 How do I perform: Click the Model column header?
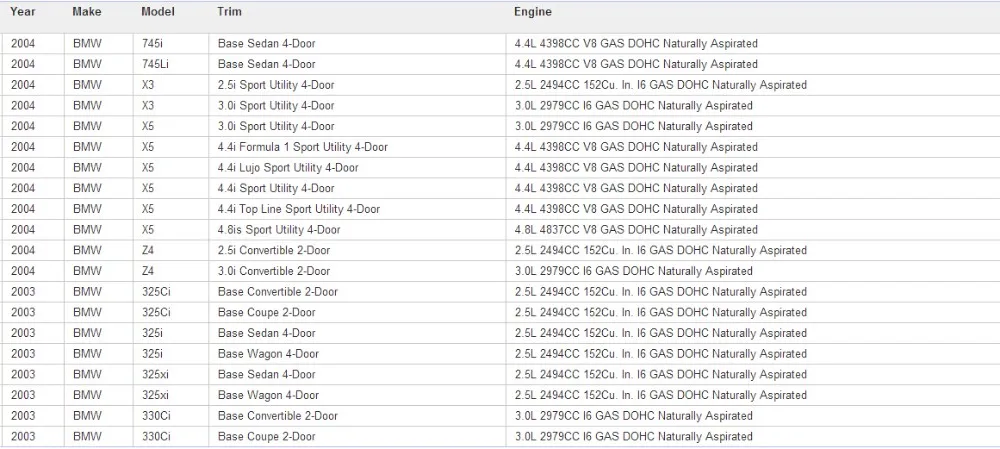pyautogui.click(x=158, y=11)
